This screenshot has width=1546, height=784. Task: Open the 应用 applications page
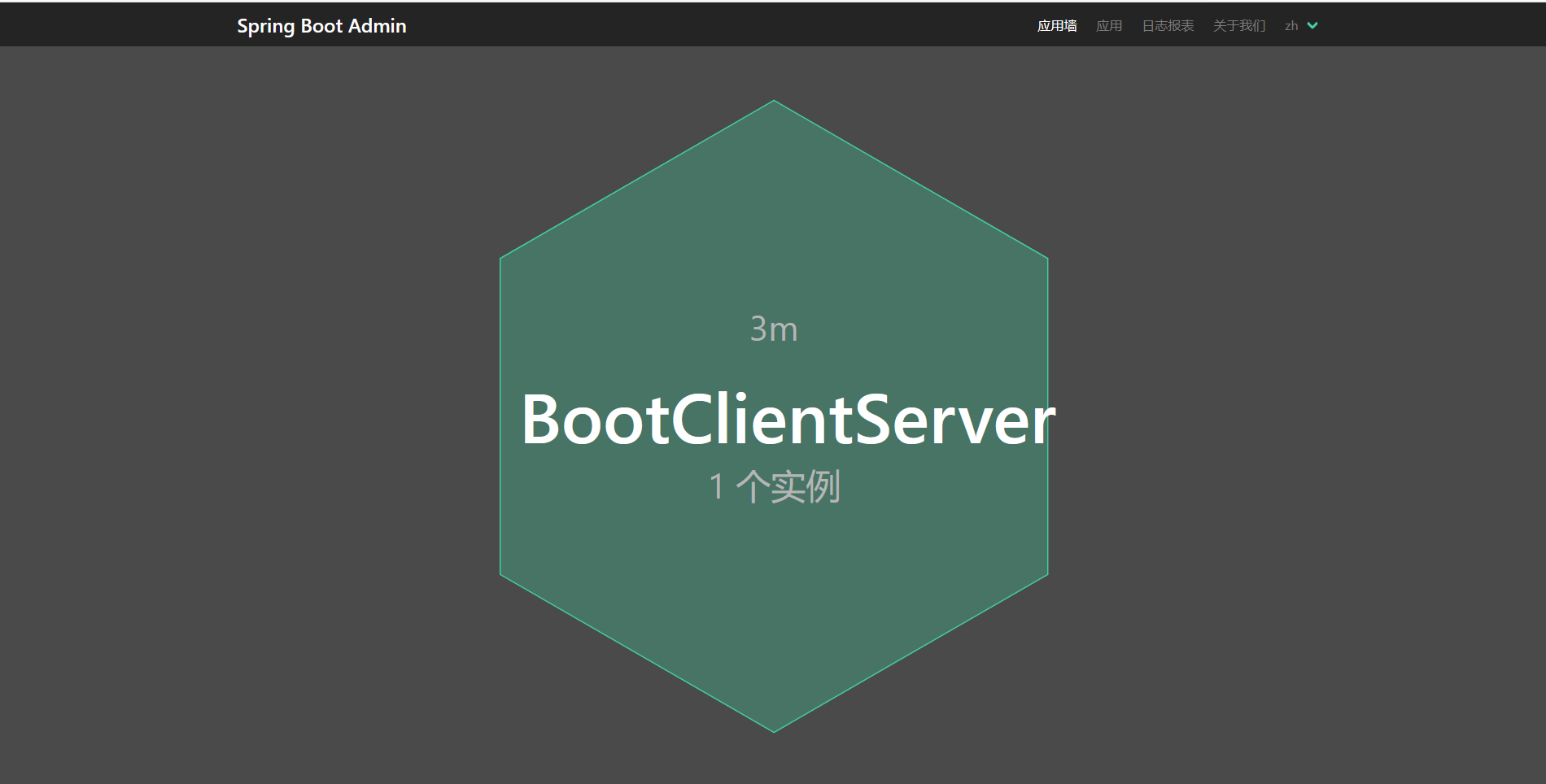point(1108,26)
